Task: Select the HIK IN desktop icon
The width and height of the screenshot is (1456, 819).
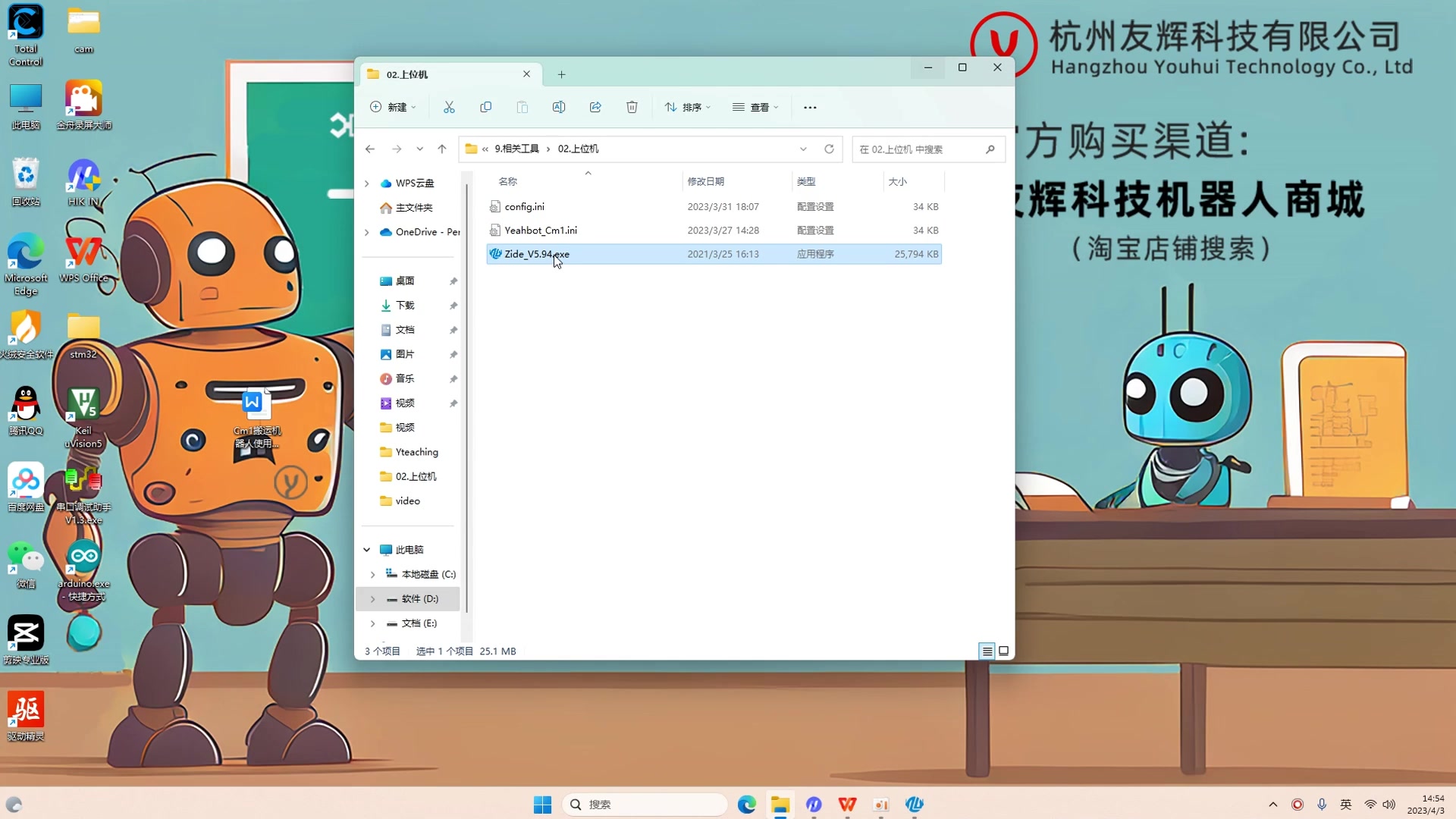Action: click(83, 183)
